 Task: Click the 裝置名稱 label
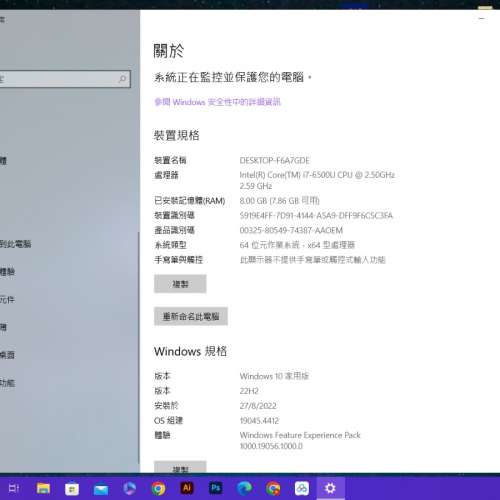170,160
